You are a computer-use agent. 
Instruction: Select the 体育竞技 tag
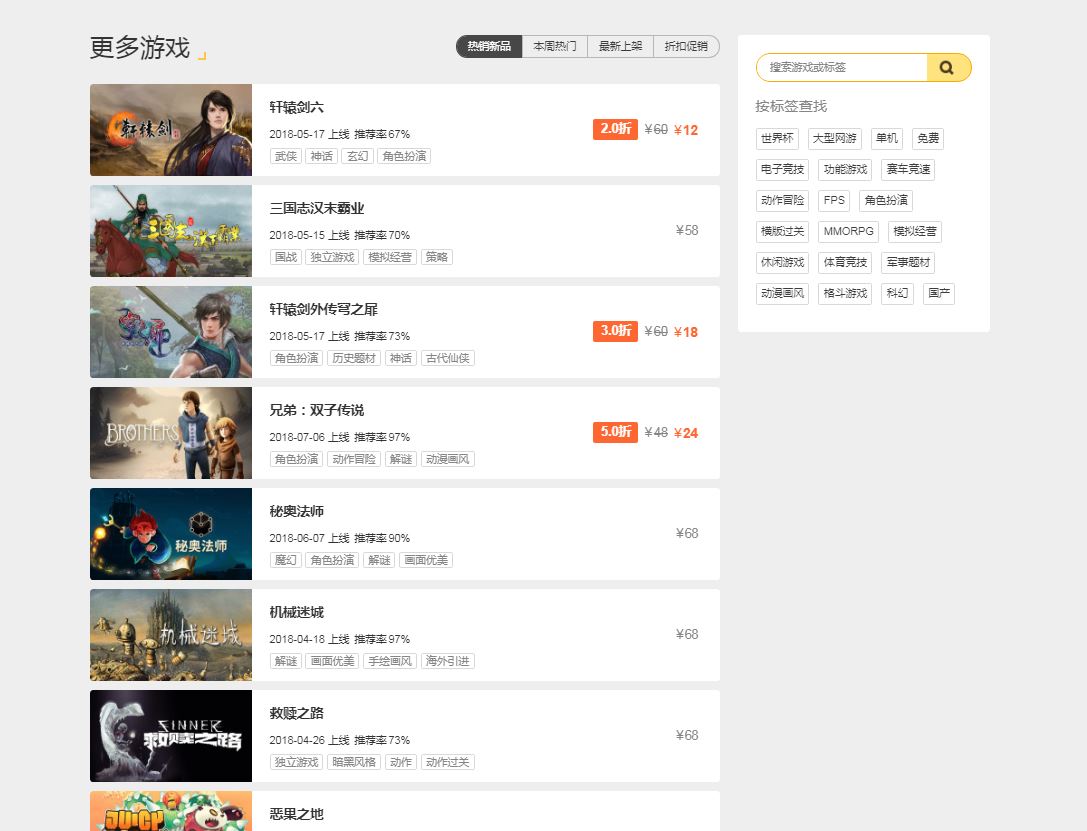[x=845, y=263]
